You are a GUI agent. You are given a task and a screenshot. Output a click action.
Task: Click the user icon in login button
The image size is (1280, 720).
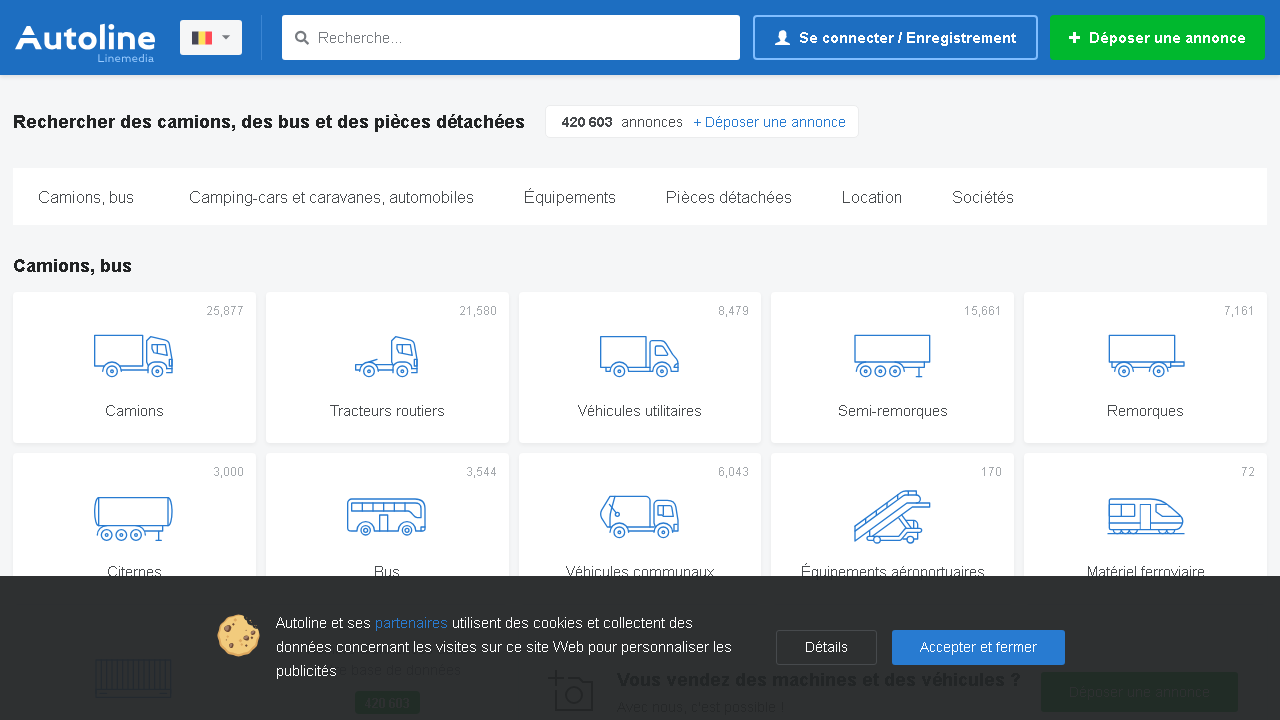pos(782,38)
